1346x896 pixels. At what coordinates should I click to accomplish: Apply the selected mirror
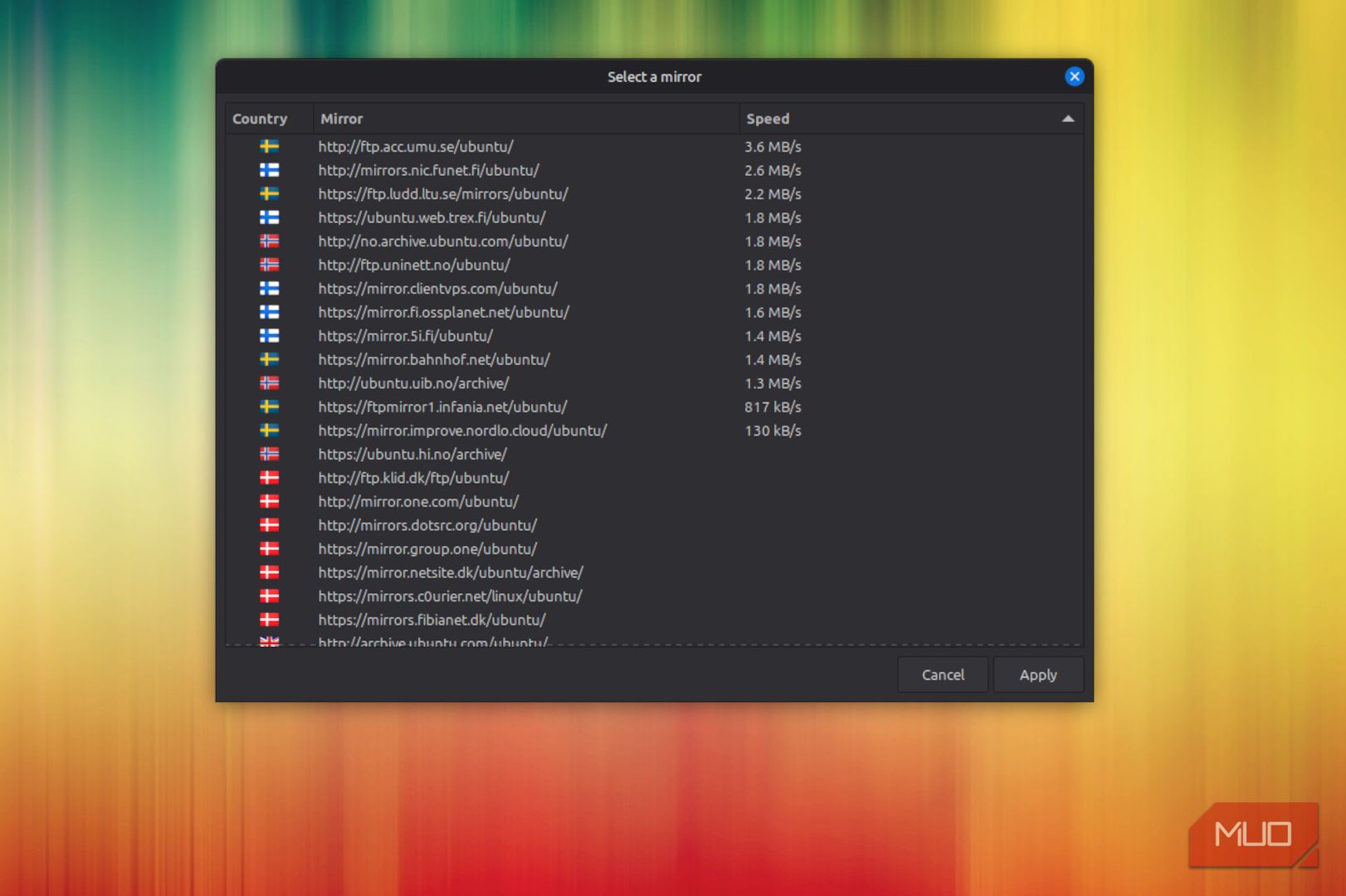click(x=1038, y=674)
